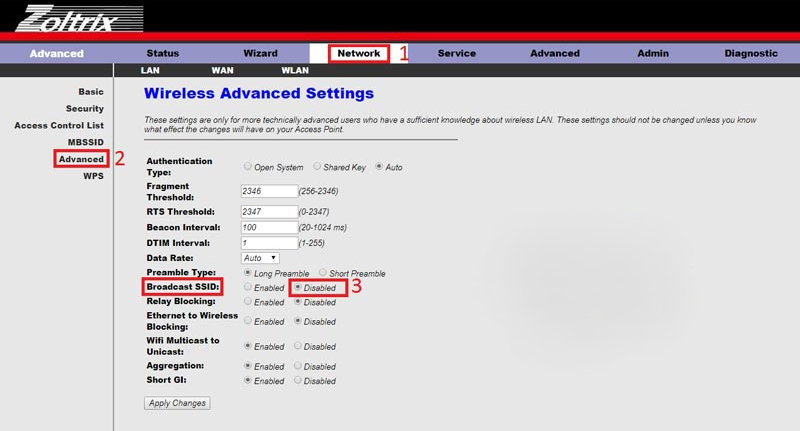Open the Data Rate dropdown
The height and width of the screenshot is (431, 800).
click(x=260, y=258)
